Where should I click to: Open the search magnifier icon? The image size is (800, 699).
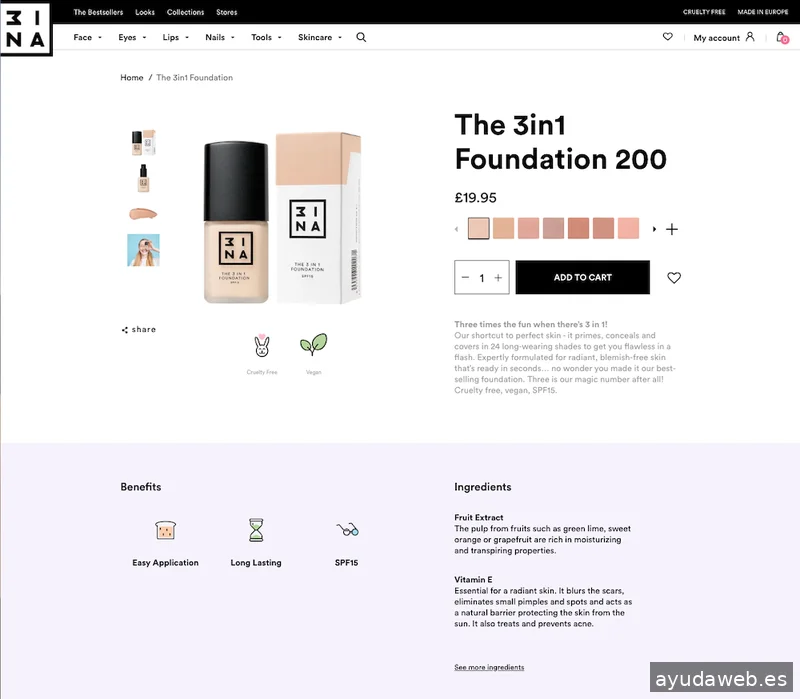click(361, 37)
